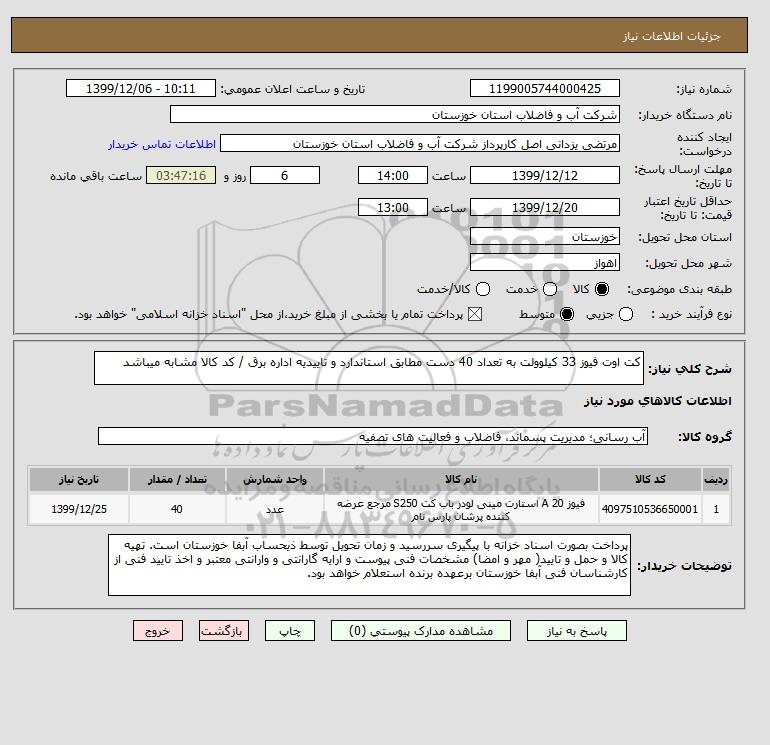Open the اطلاعات تماس خریدار link

pyautogui.click(x=162, y=144)
